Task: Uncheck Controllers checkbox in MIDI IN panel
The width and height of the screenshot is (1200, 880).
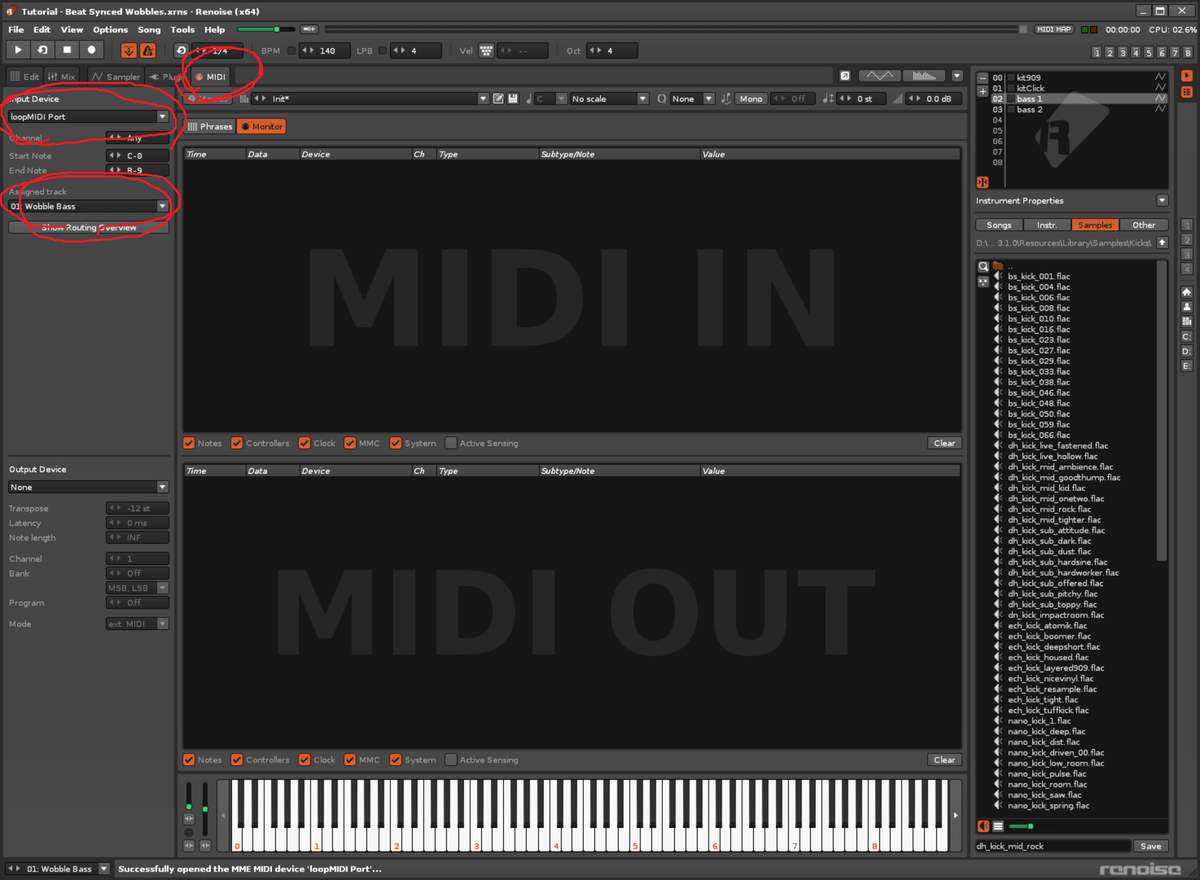Action: click(x=237, y=443)
